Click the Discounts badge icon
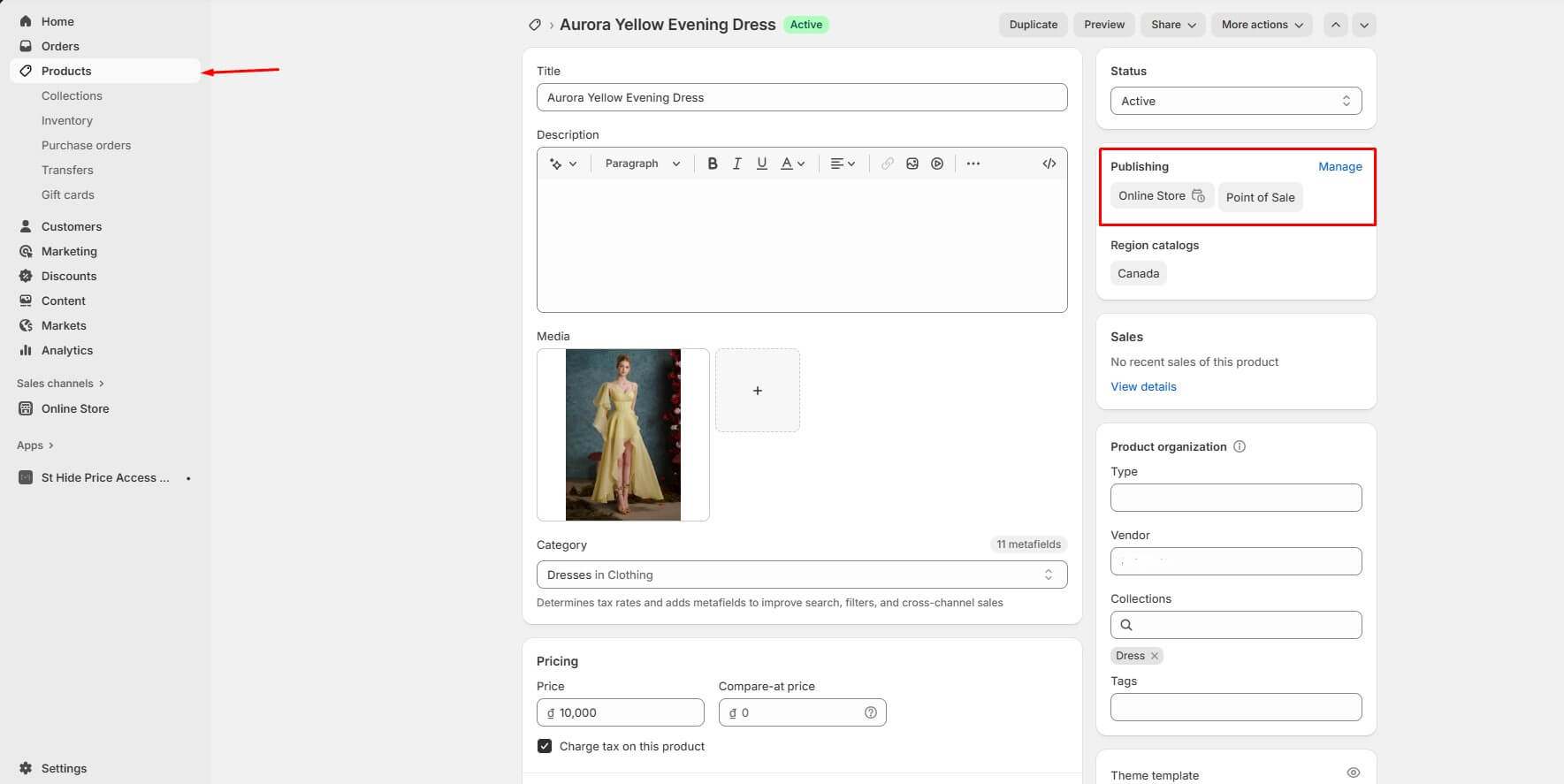Image resolution: width=1564 pixels, height=784 pixels. click(x=26, y=276)
